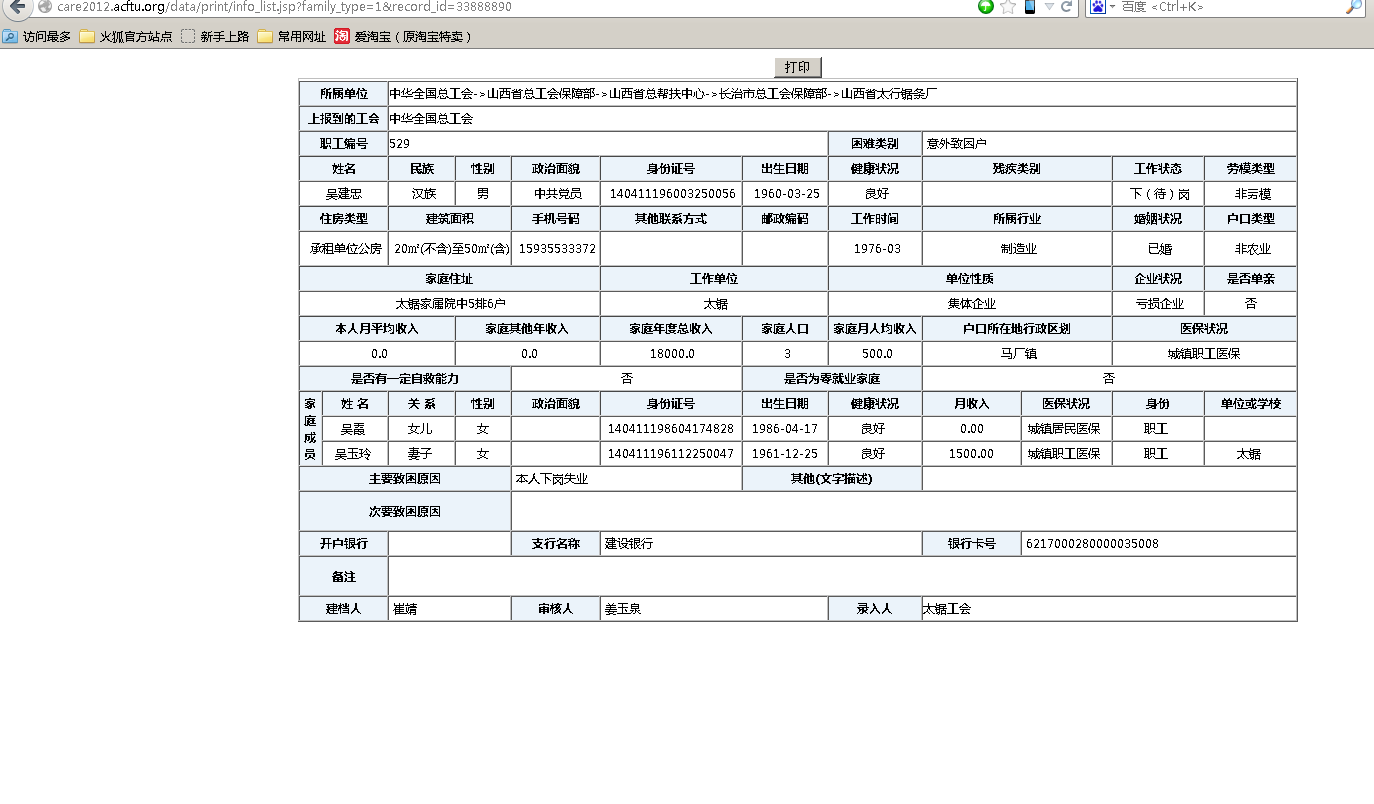
Task: Click the 承租单位公房 housing type cell
Action: (x=344, y=249)
